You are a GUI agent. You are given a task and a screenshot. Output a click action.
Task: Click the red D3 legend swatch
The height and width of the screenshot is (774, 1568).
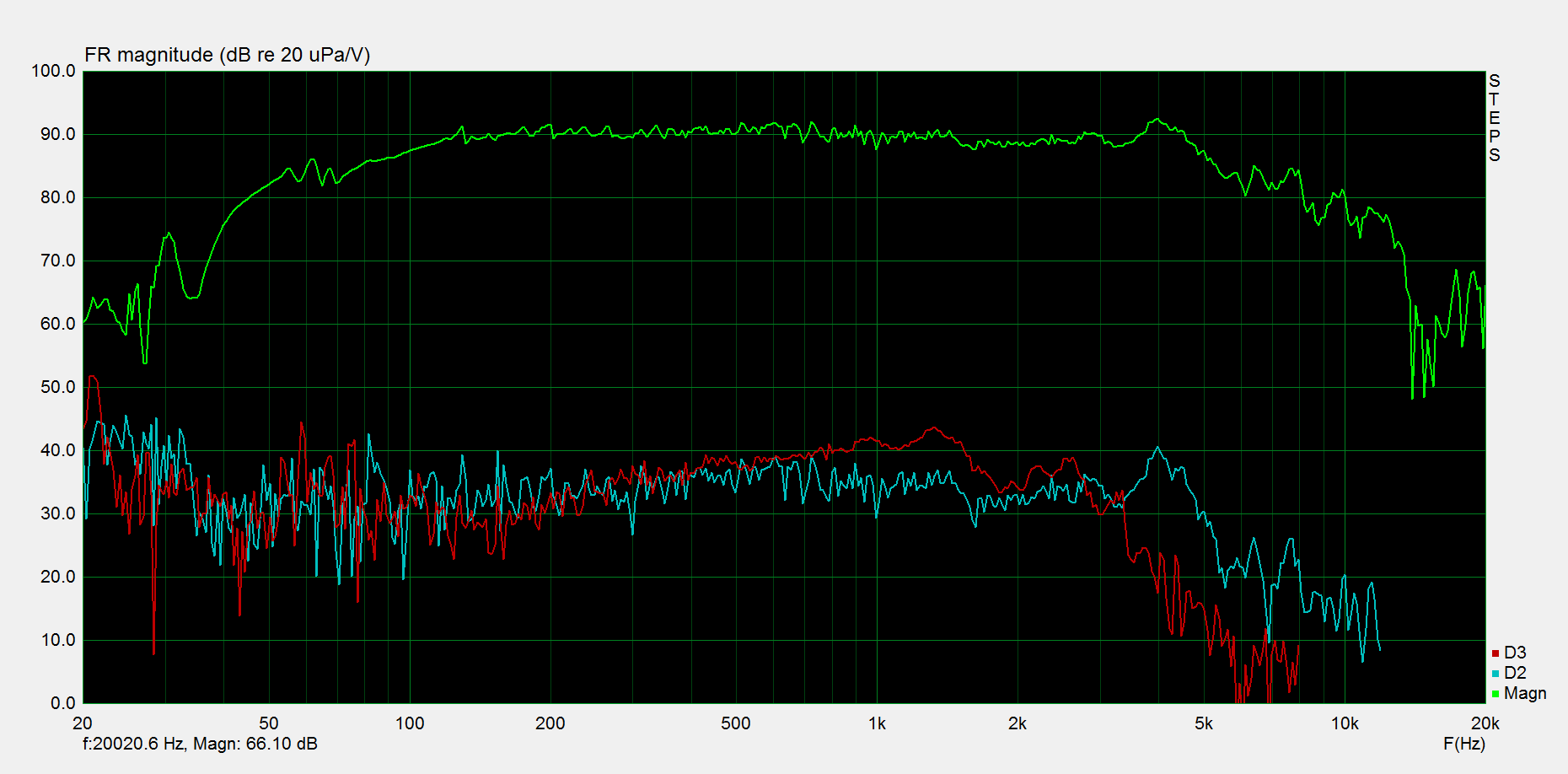[1496, 653]
